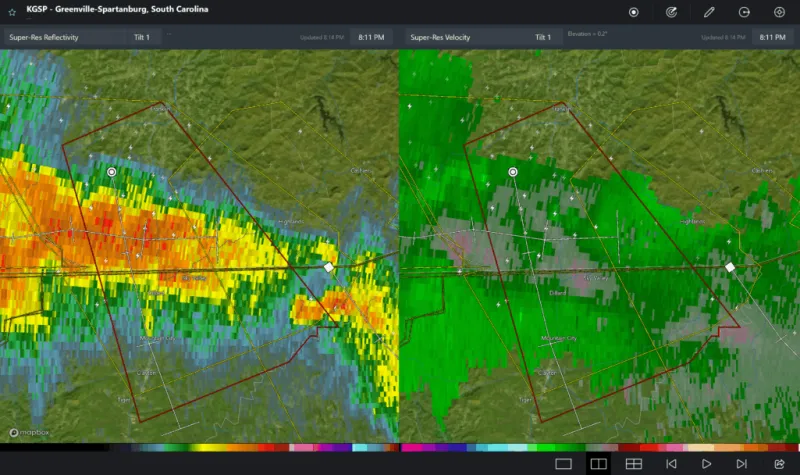Switch to four-pane grid layout

(x=634, y=464)
